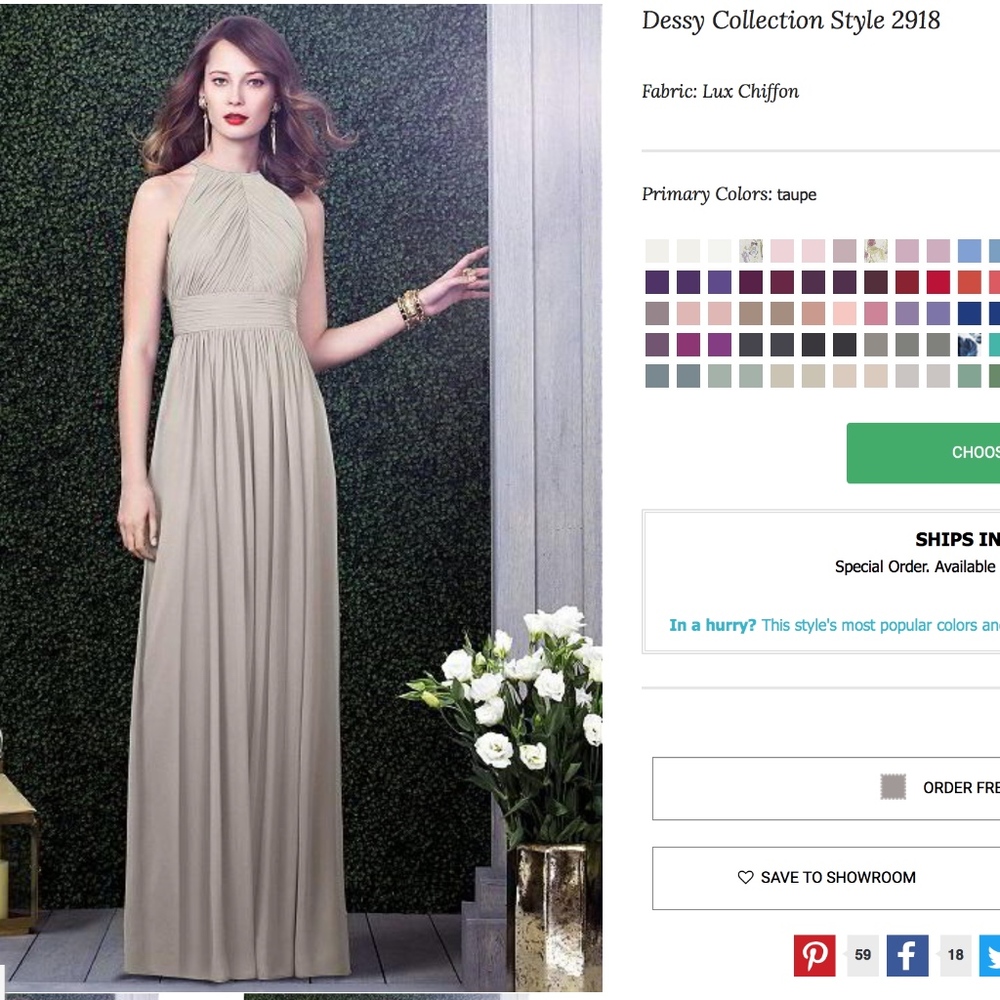Pick the ivory swatch at top-left
This screenshot has height=1000, width=1000.
click(656, 251)
